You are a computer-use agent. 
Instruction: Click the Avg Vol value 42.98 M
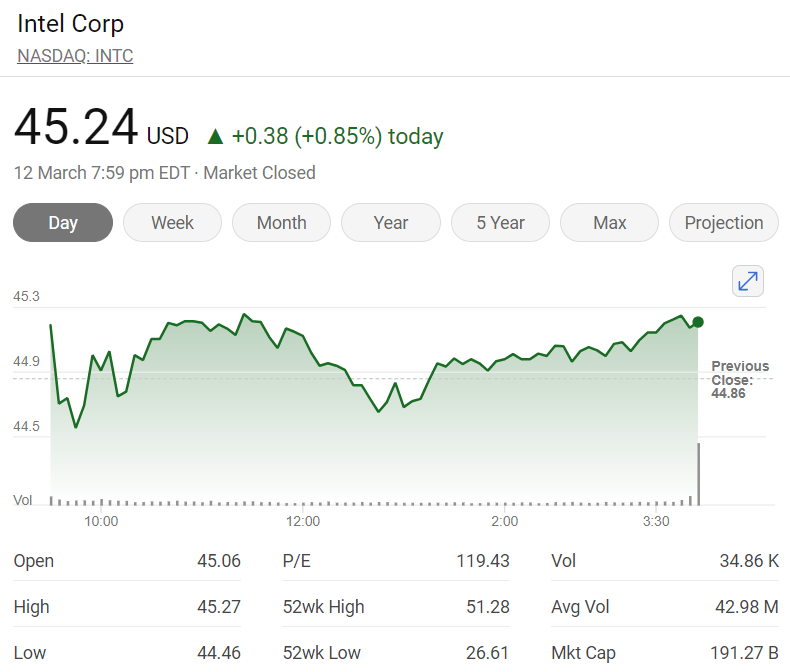[x=747, y=607]
